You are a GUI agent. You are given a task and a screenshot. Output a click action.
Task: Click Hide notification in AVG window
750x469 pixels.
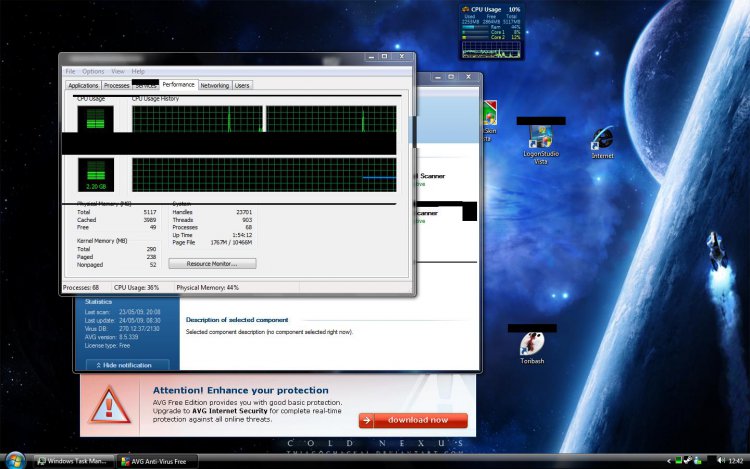pos(127,365)
